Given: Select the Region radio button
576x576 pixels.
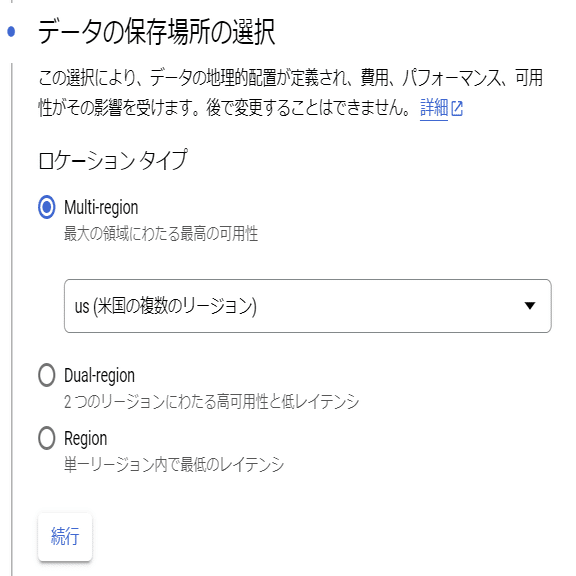Looking at the screenshot, I should [x=47, y=438].
